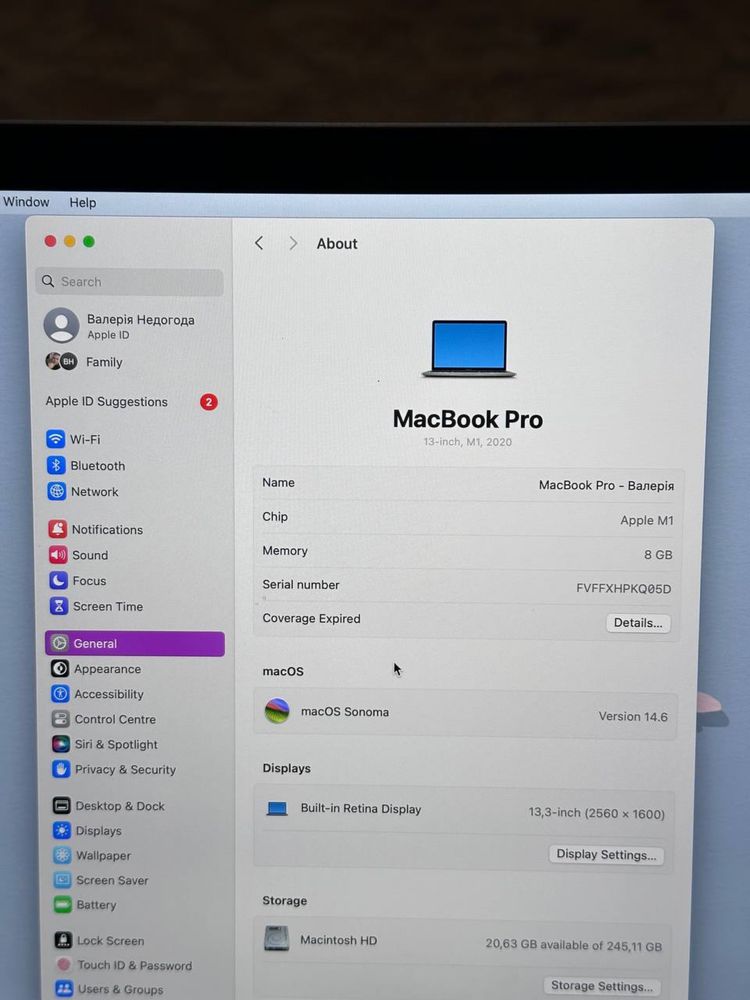Click the 13-inch, M1, 2020 subtitle
Viewport: 750px width, 1000px height.
click(467, 441)
